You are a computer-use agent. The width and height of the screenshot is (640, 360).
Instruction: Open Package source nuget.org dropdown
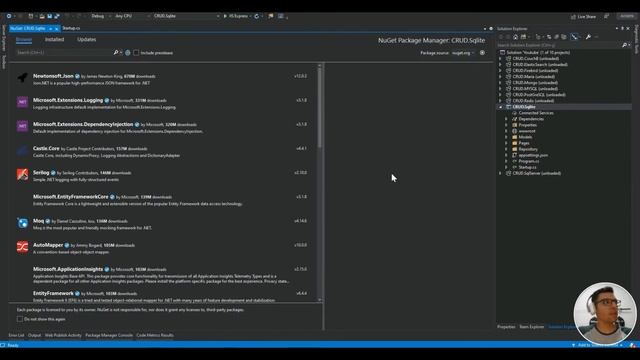[463, 53]
